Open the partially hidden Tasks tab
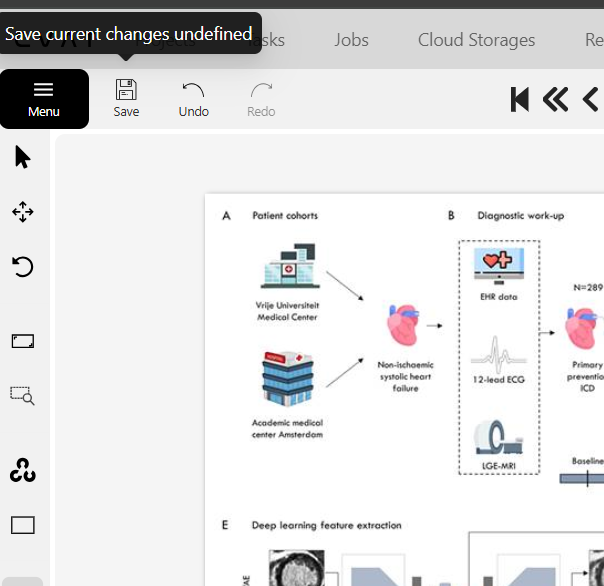 tap(273, 40)
